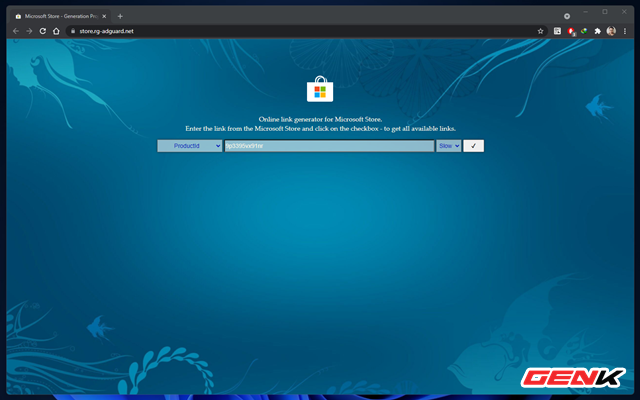This screenshot has width=640, height=400.
Task: Bookmark this page with the star icon
Action: coord(540,31)
